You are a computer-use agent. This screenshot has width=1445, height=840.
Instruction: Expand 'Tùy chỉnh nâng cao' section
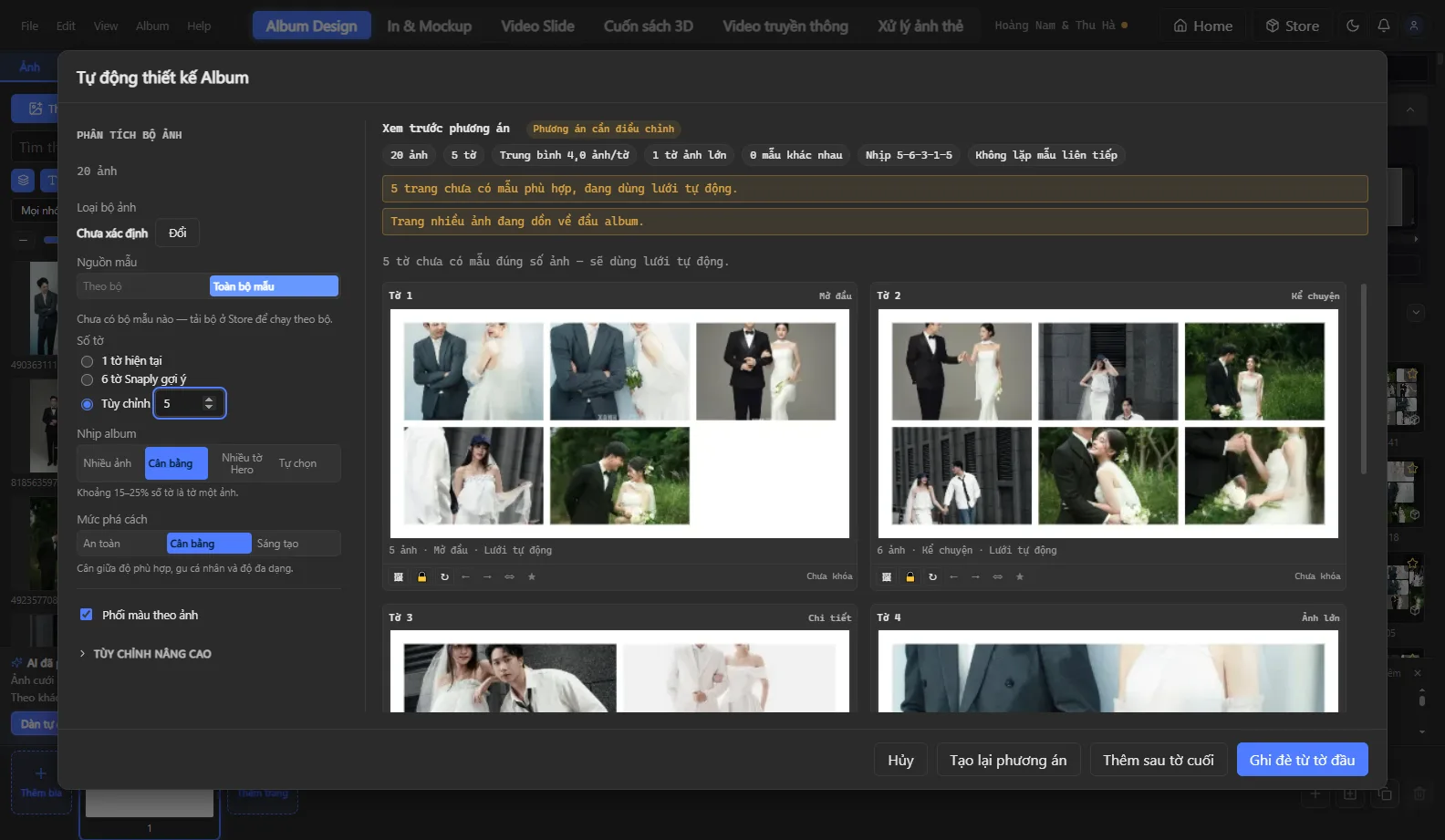[146, 654]
